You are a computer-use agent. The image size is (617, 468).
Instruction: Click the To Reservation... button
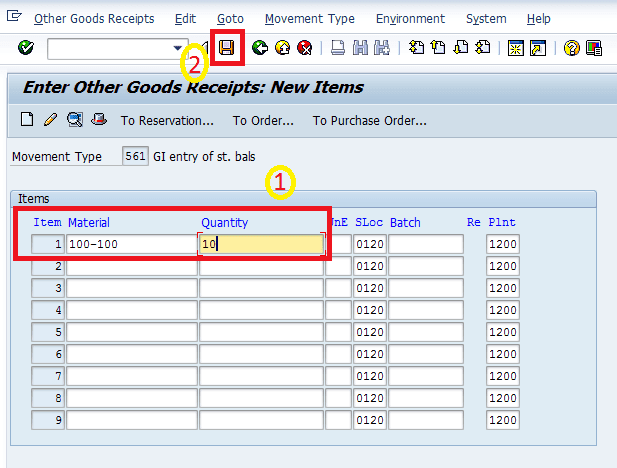point(167,121)
